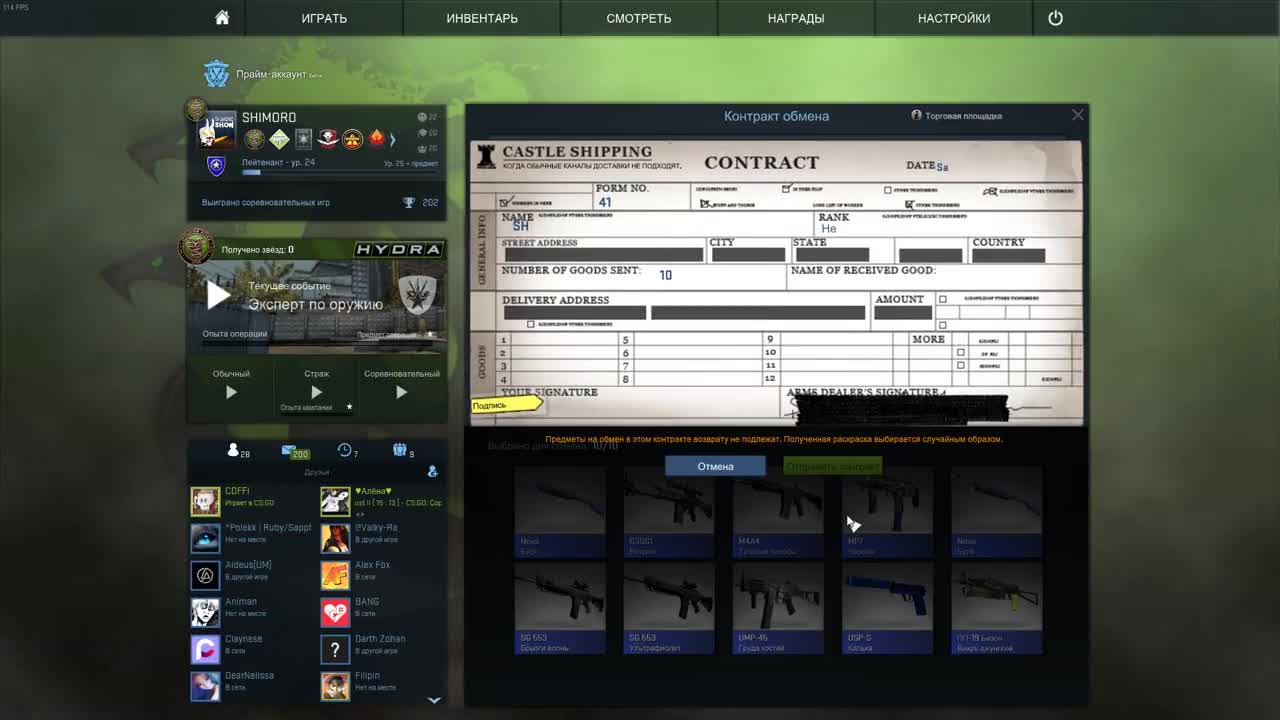Select the M4A4 weapon item

point(778,511)
